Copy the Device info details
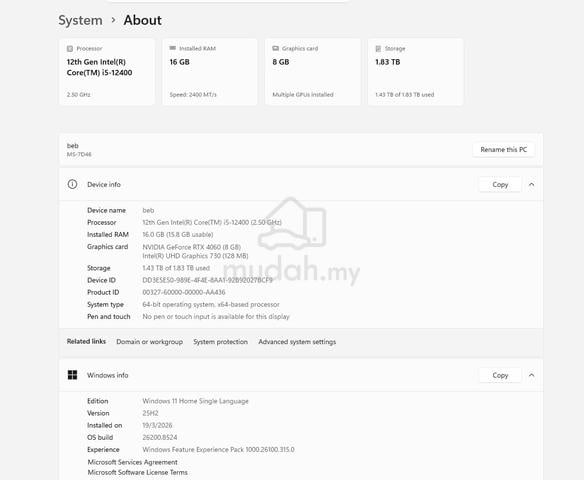Viewport: 584px width, 480px height. coord(500,185)
